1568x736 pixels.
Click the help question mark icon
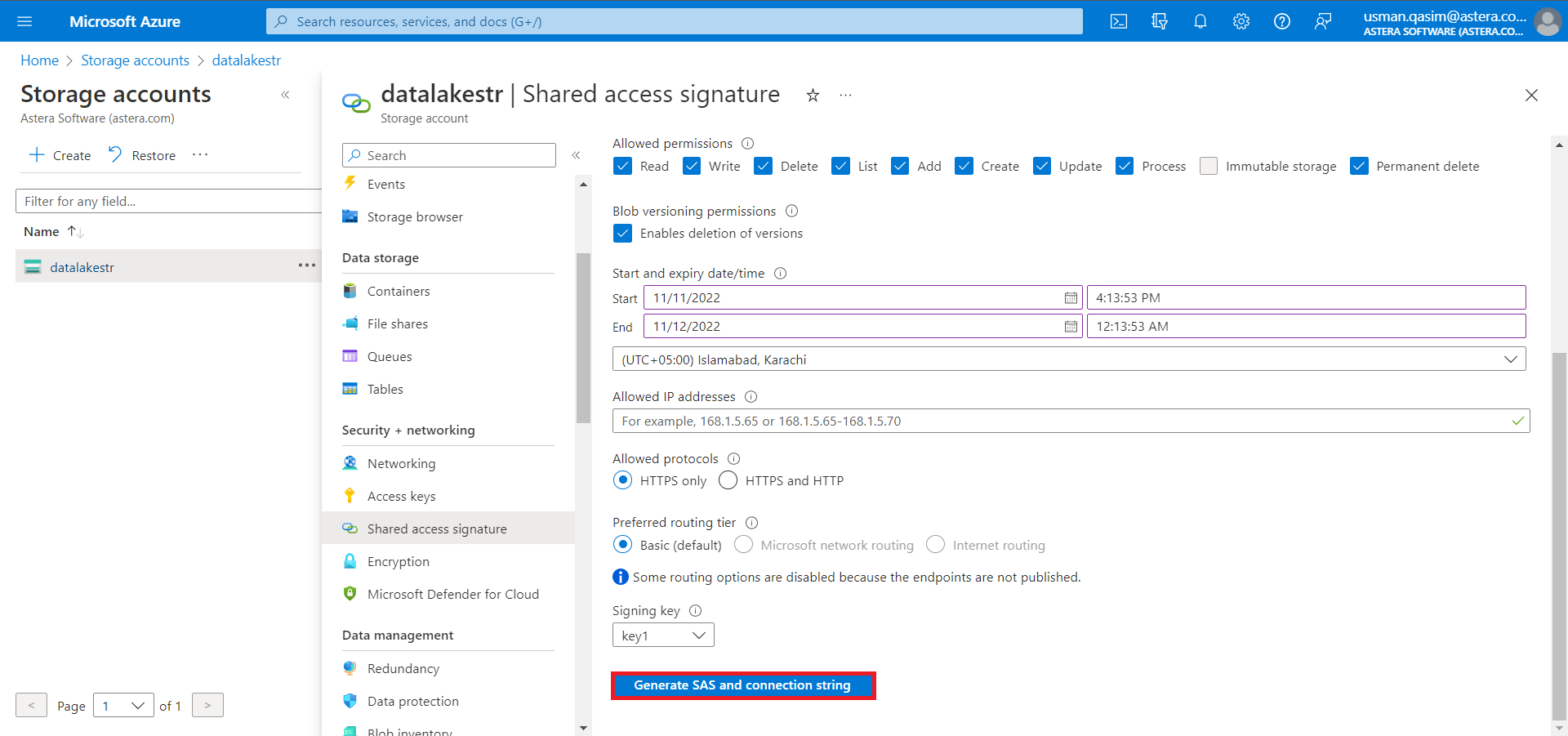point(1282,21)
